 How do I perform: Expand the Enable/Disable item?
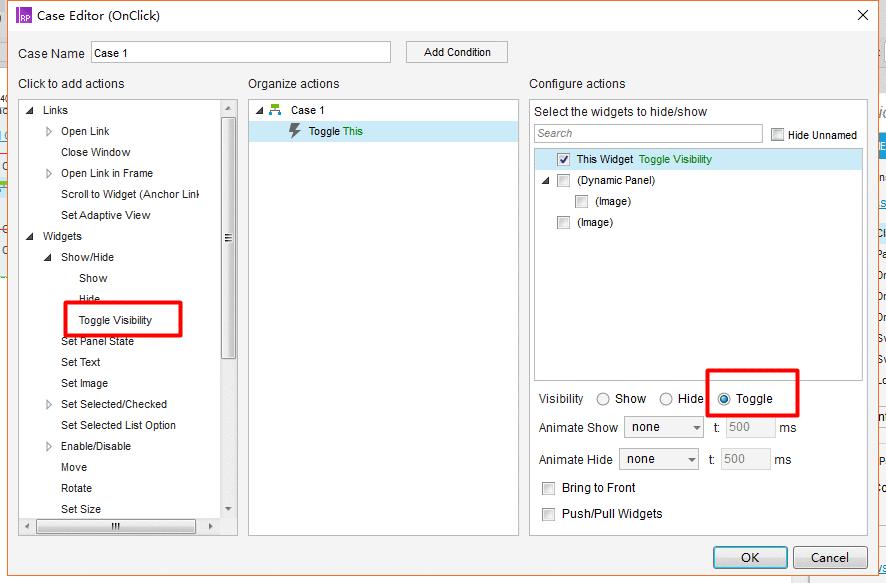pyautogui.click(x=49, y=446)
